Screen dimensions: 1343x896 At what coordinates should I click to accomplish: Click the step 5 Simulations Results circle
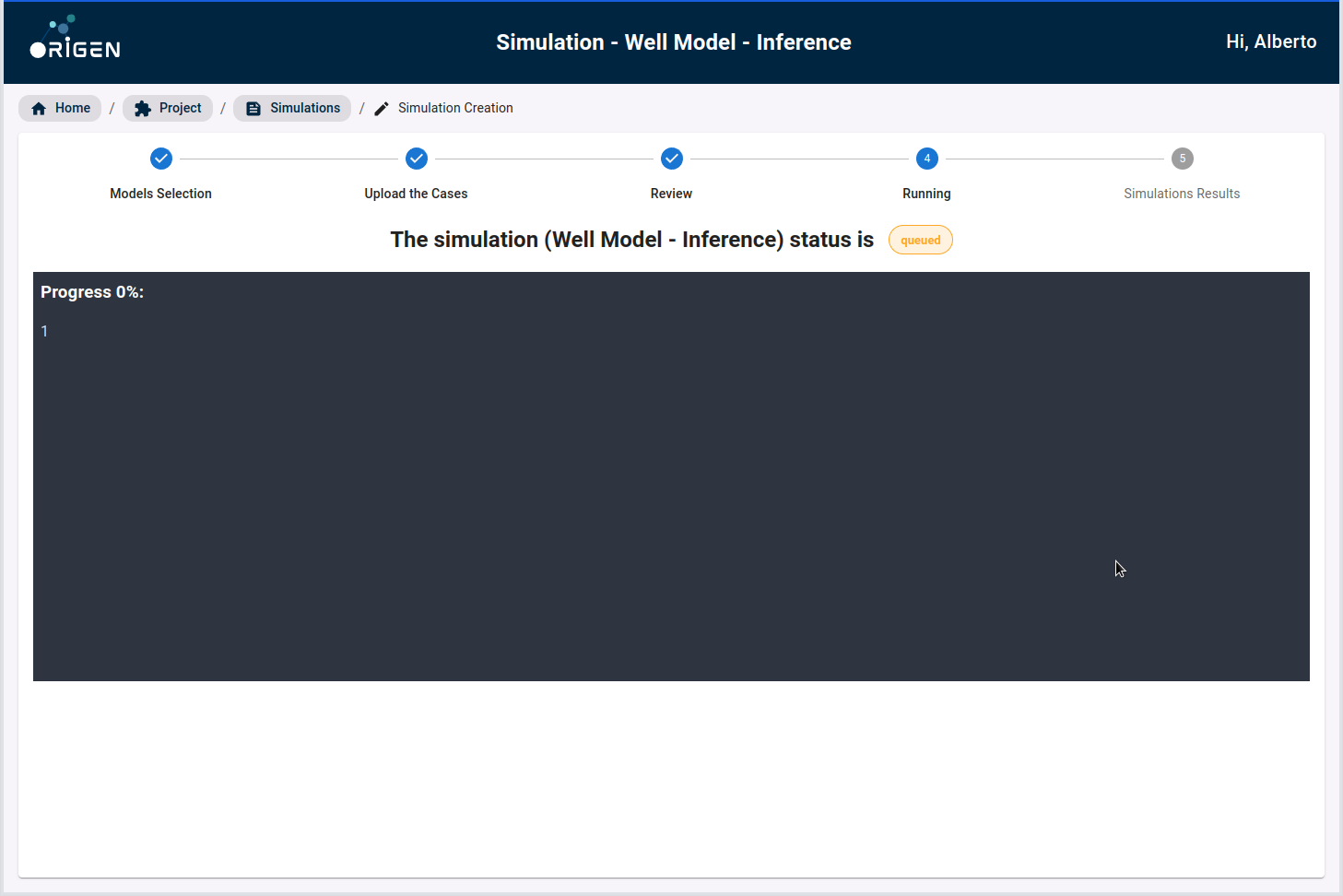tap(1183, 159)
